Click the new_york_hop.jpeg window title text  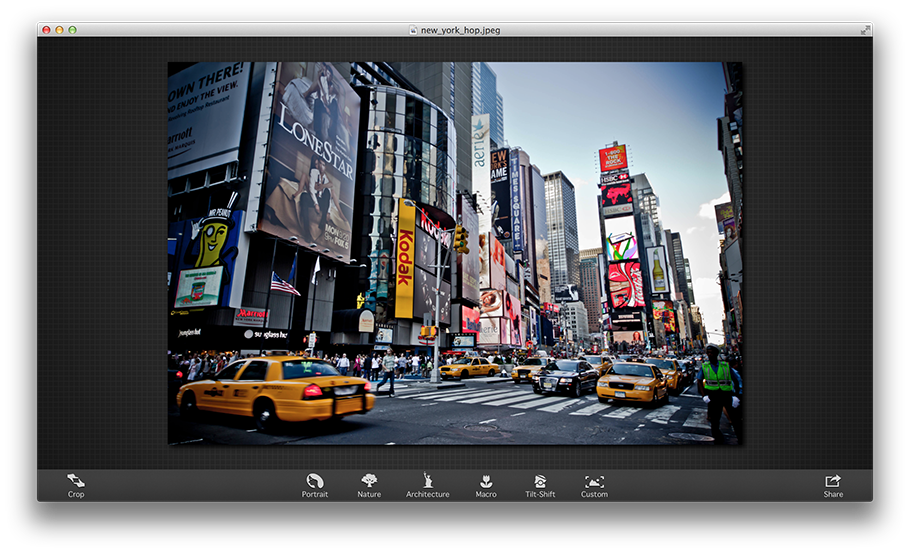pos(460,30)
